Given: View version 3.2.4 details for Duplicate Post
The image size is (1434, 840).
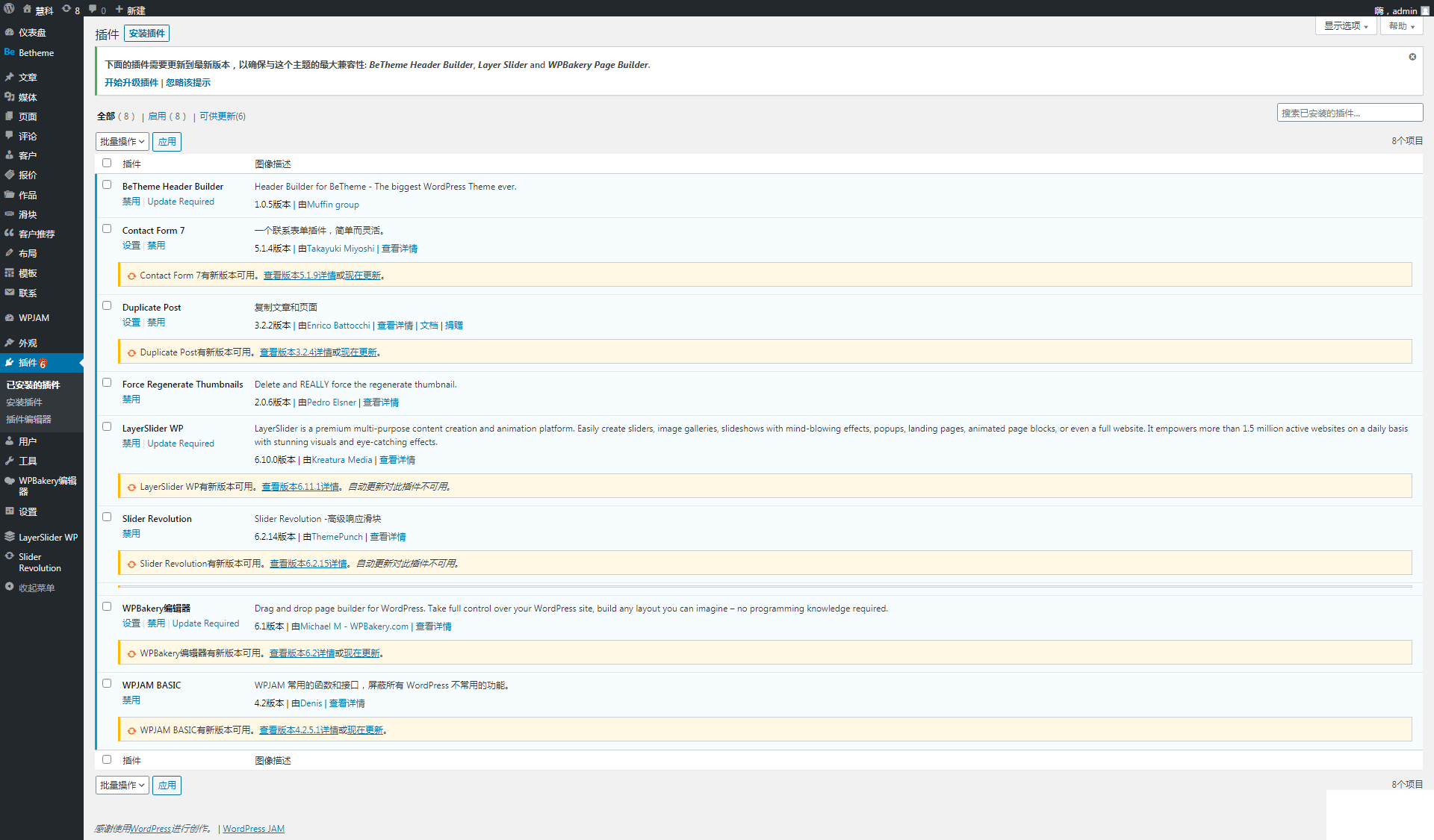Looking at the screenshot, I should coord(296,352).
